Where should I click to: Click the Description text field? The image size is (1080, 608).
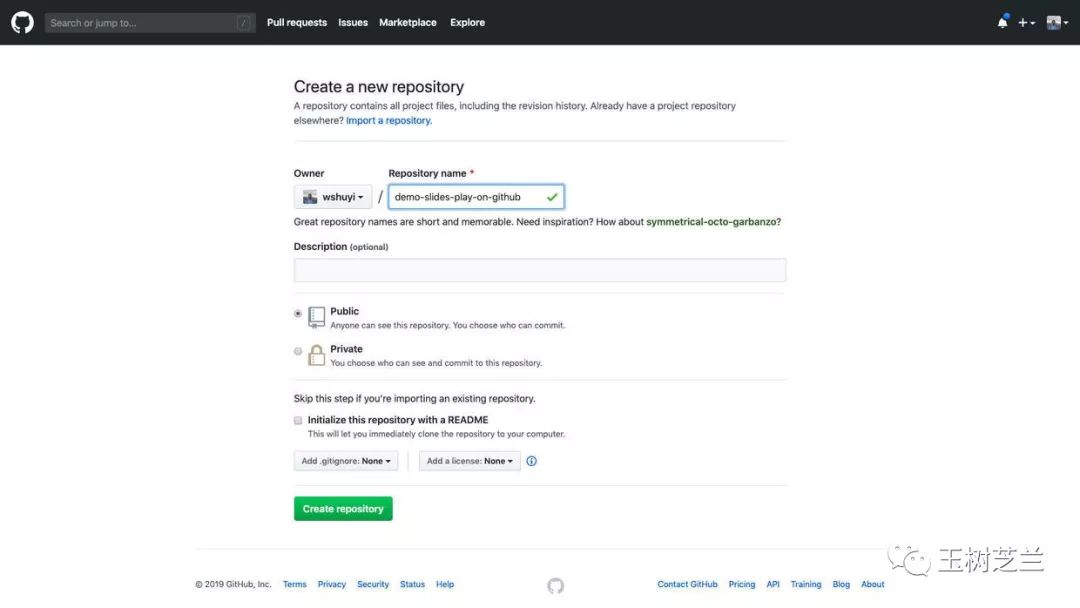tap(540, 270)
